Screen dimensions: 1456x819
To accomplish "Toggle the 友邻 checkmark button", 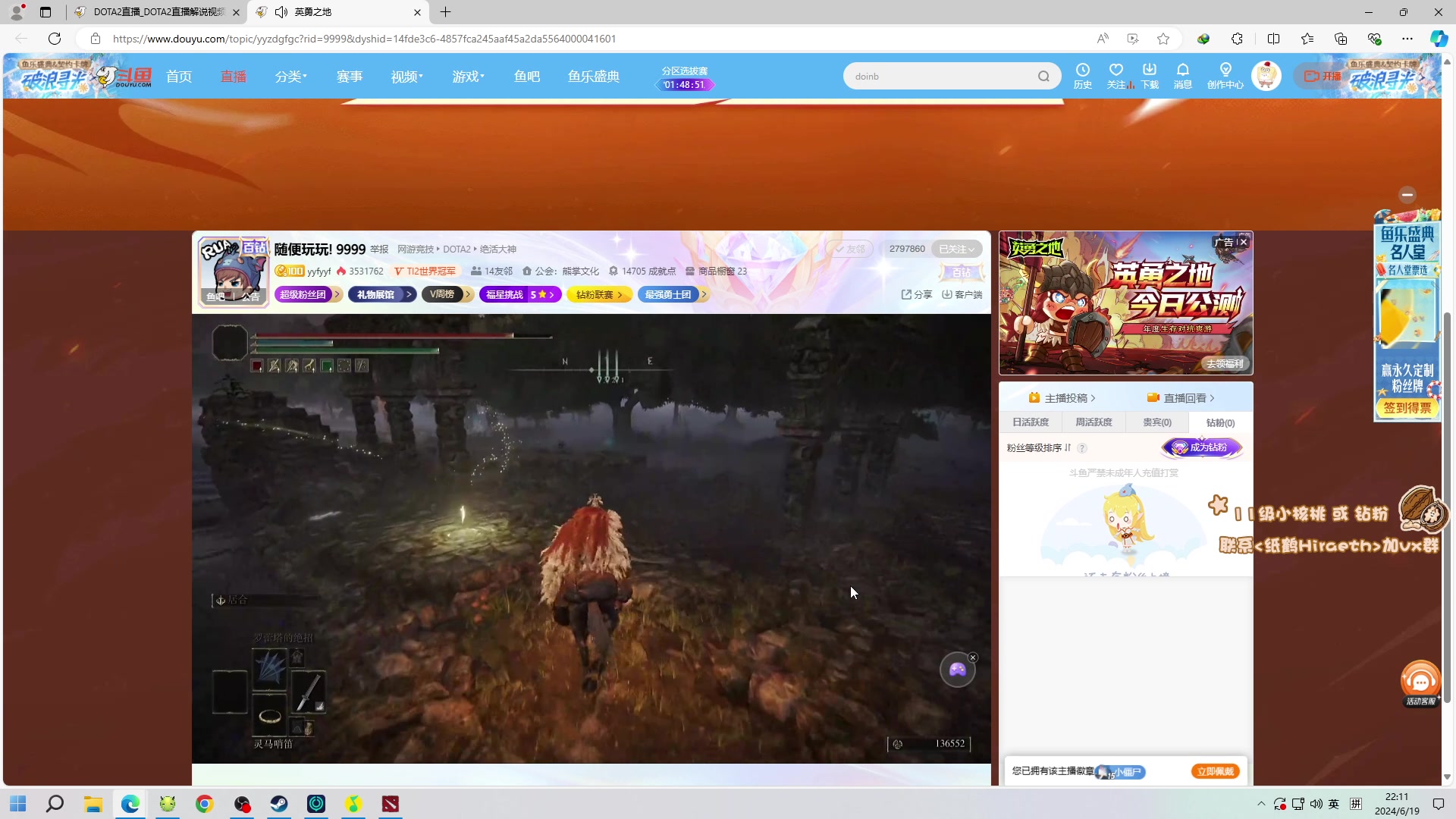I will (849, 249).
